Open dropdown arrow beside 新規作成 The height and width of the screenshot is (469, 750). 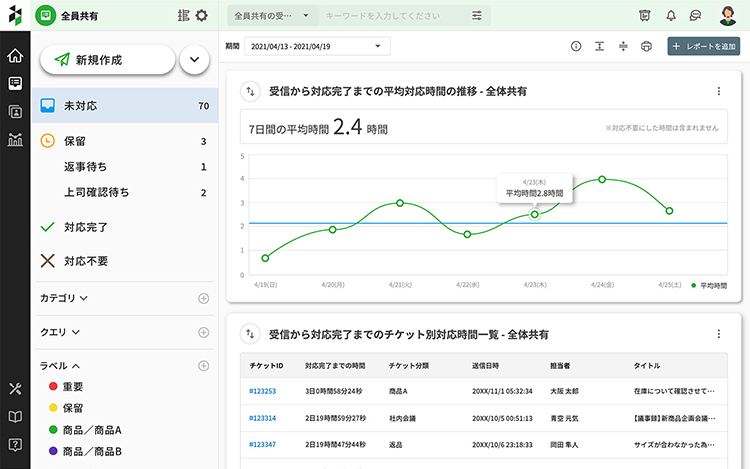tap(194, 60)
